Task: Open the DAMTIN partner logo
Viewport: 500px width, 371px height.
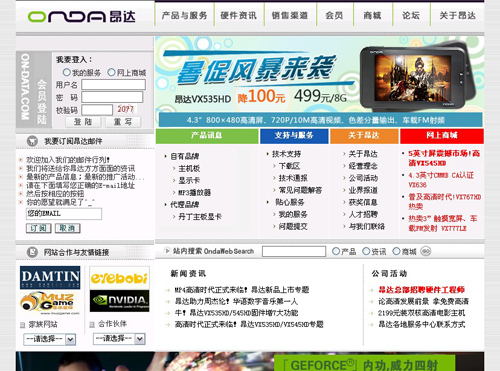Action: pyautogui.click(x=50, y=277)
